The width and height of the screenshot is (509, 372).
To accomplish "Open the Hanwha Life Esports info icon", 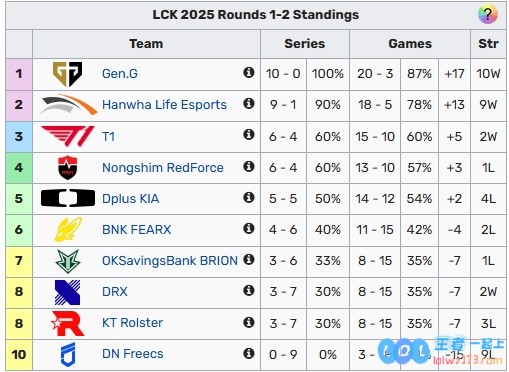I will [249, 103].
